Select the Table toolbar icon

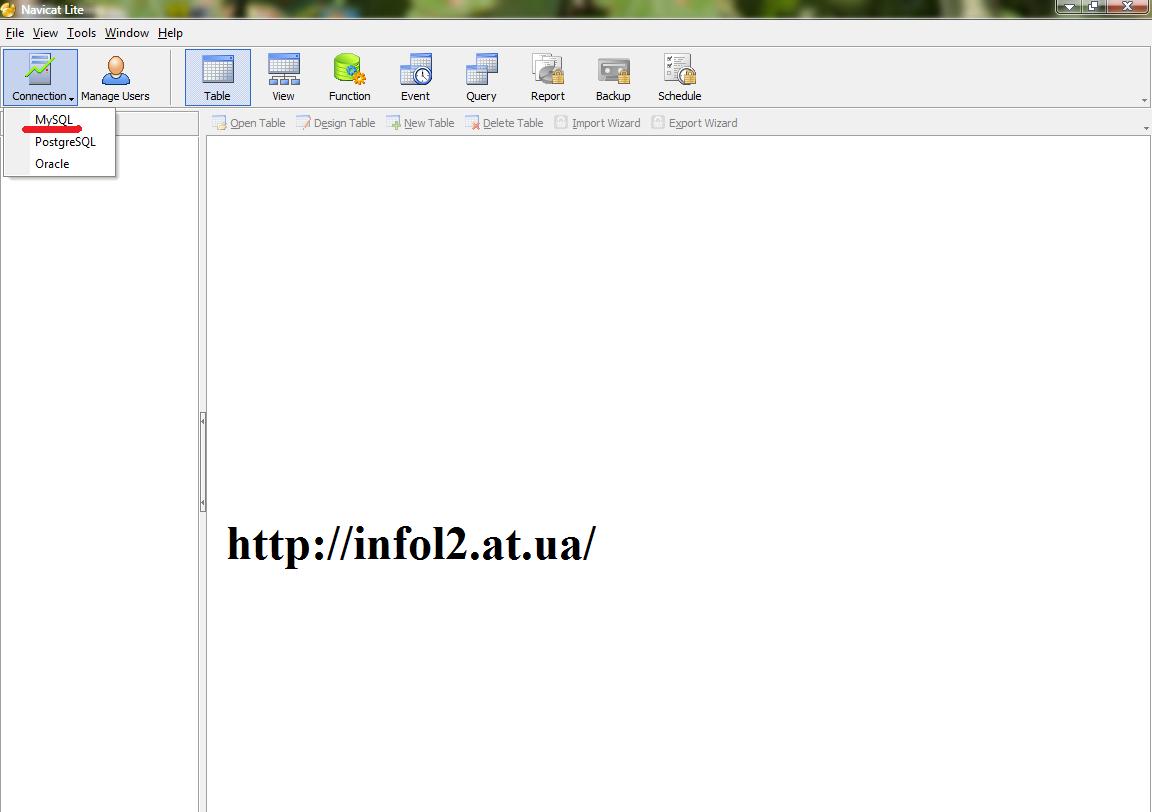(x=217, y=77)
